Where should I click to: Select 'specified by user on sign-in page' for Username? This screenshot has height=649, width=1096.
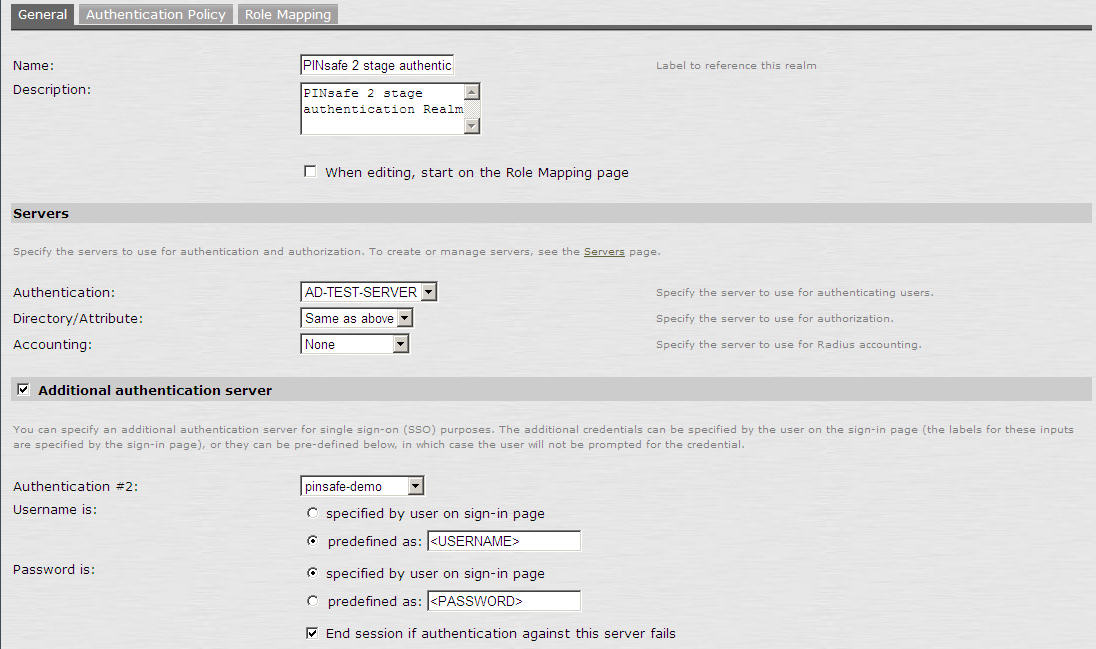(x=312, y=512)
